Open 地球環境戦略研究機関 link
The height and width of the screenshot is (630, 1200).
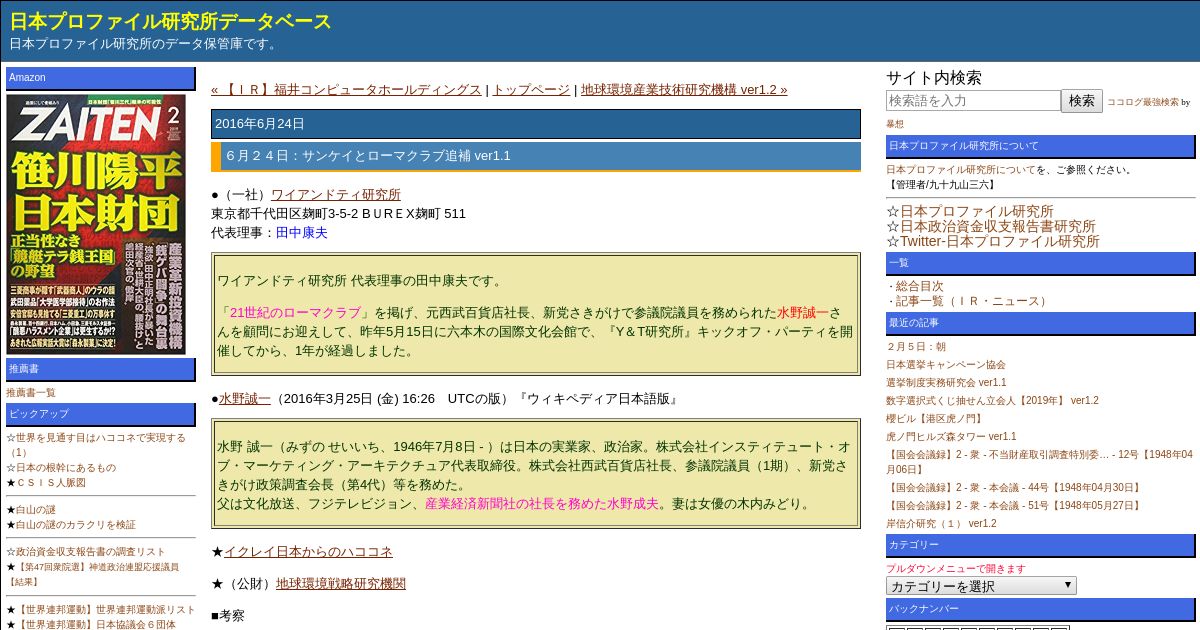(341, 583)
